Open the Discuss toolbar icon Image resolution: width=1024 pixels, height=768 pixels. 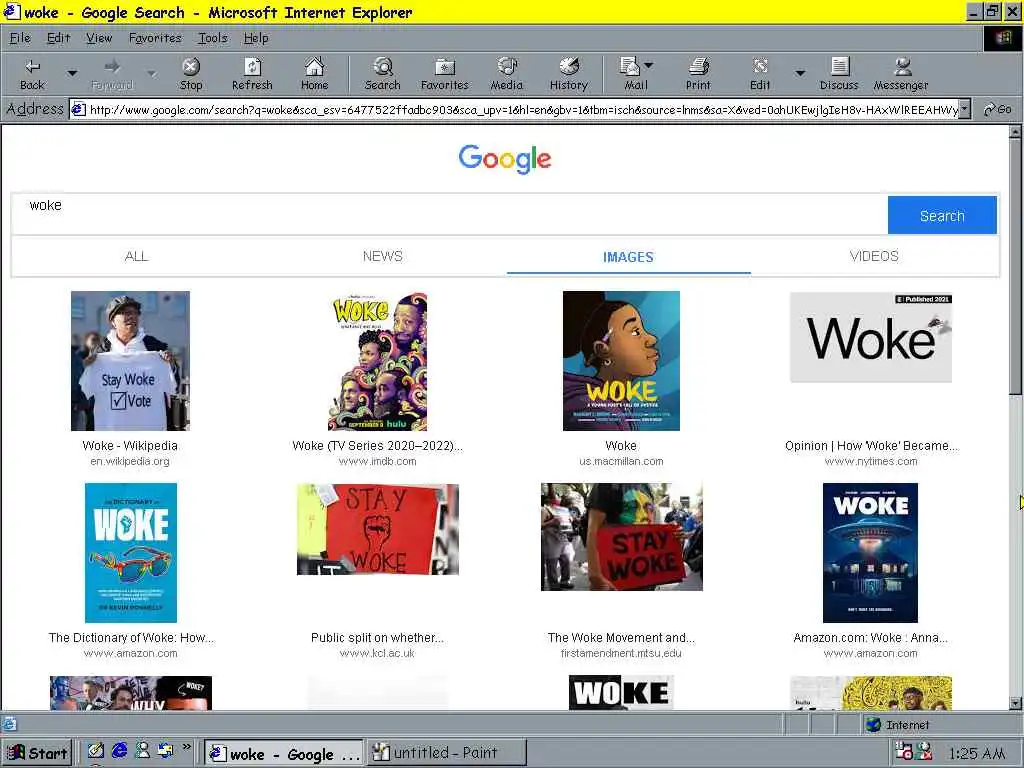839,74
